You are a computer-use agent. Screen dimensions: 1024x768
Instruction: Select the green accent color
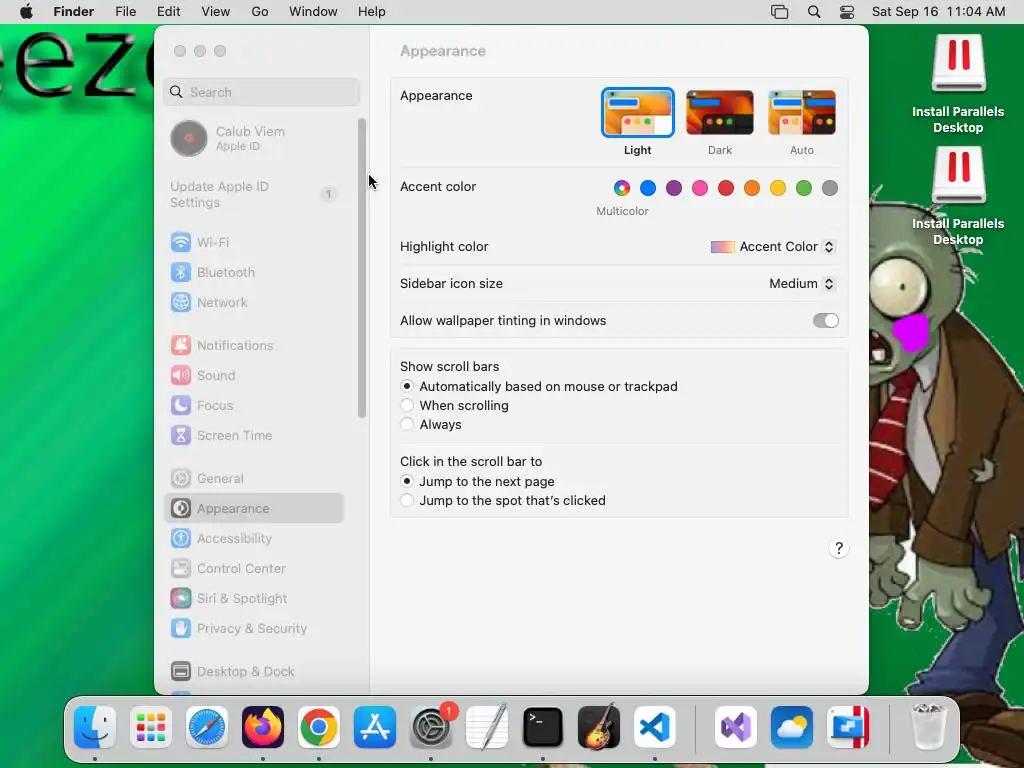pyautogui.click(x=804, y=188)
